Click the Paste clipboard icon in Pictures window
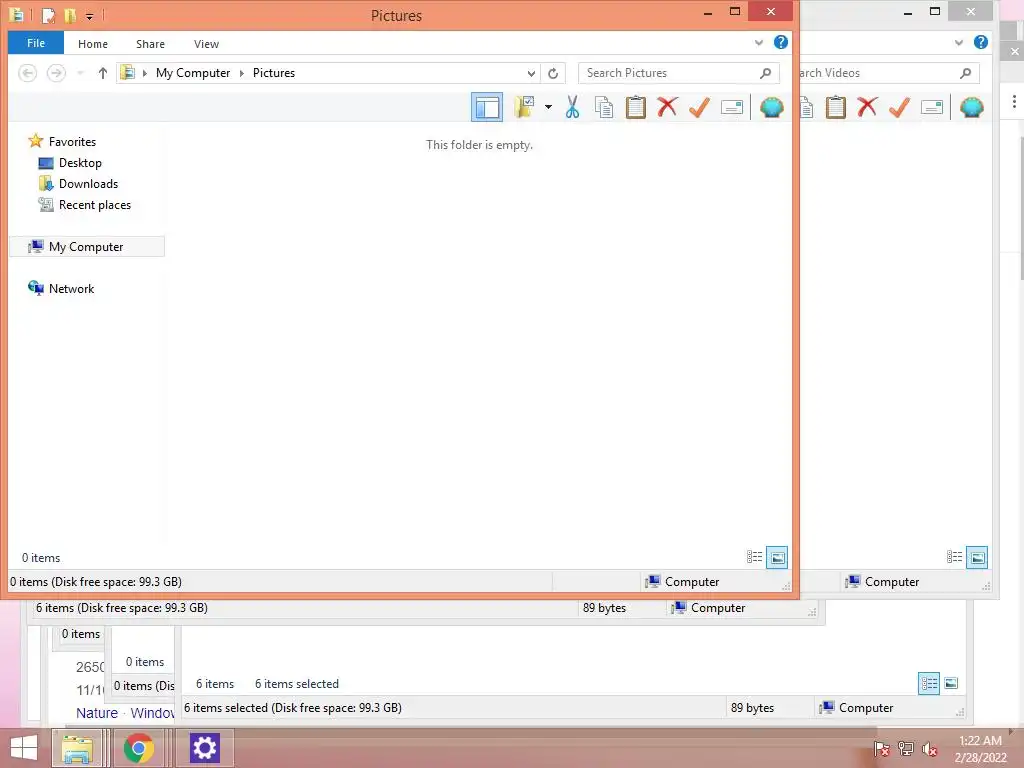Viewport: 1024px width, 768px height. [x=635, y=107]
